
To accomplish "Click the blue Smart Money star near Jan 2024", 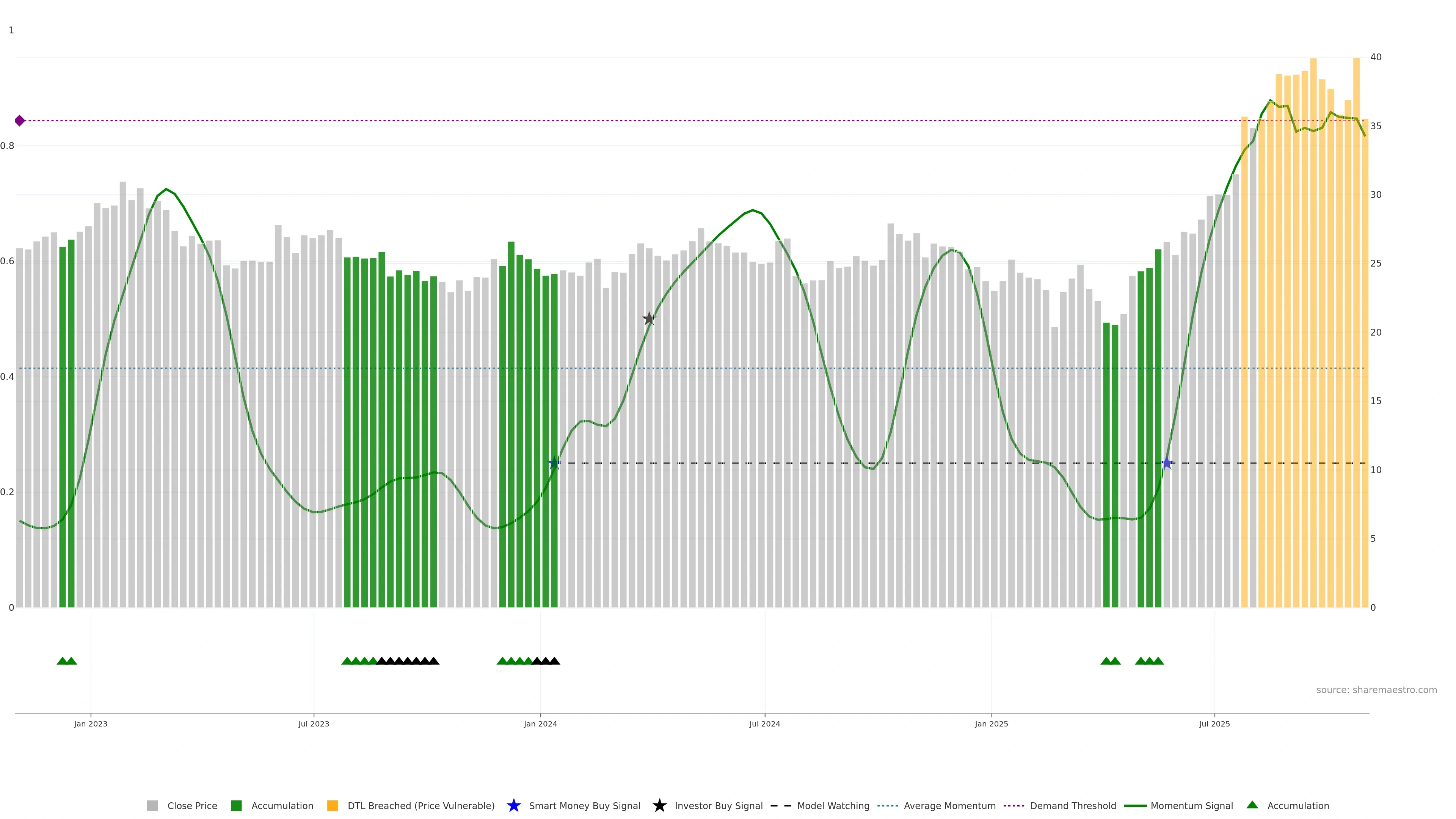I will coord(554,463).
